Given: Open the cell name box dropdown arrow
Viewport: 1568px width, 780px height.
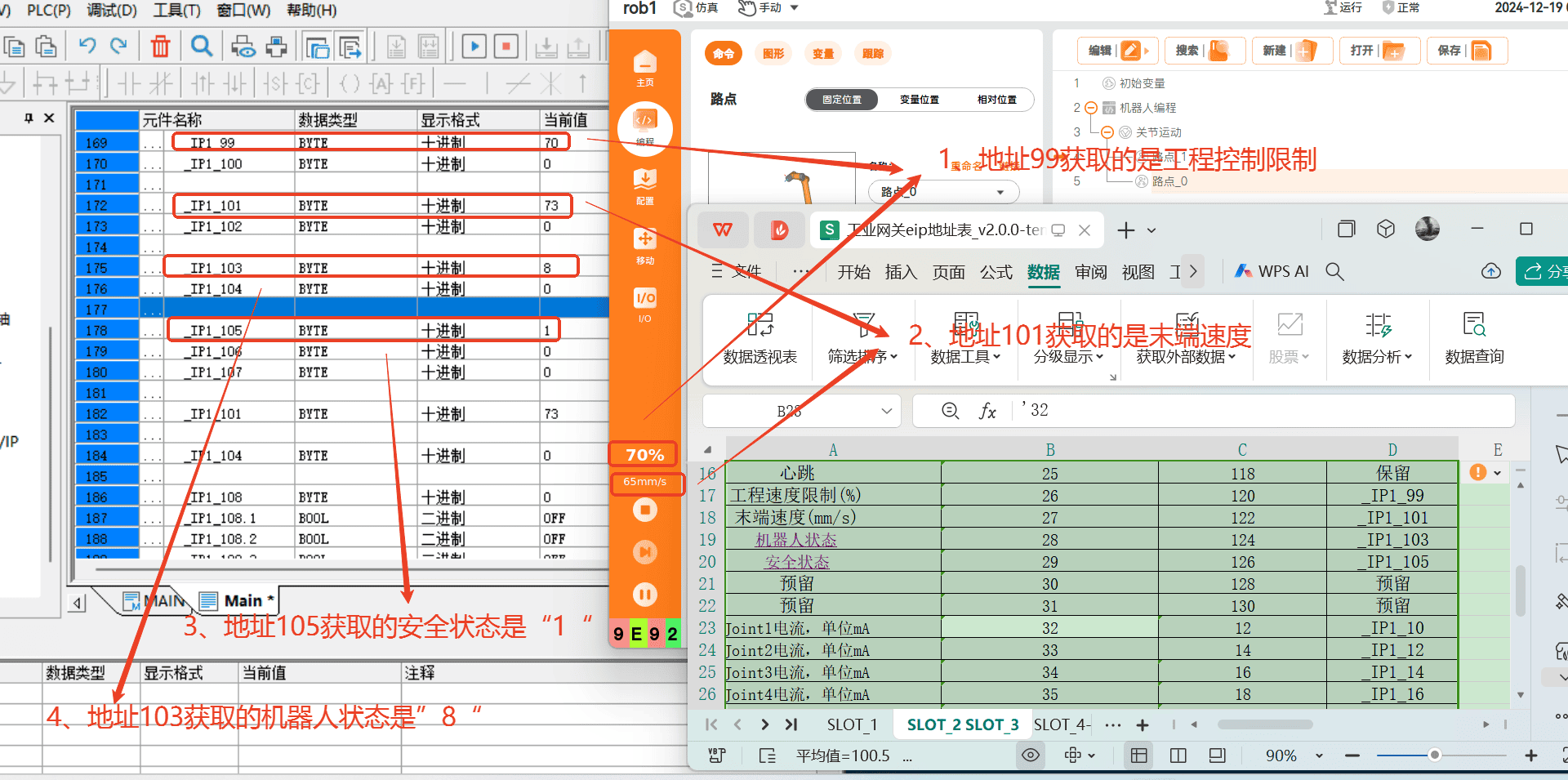Looking at the screenshot, I should coord(886,411).
